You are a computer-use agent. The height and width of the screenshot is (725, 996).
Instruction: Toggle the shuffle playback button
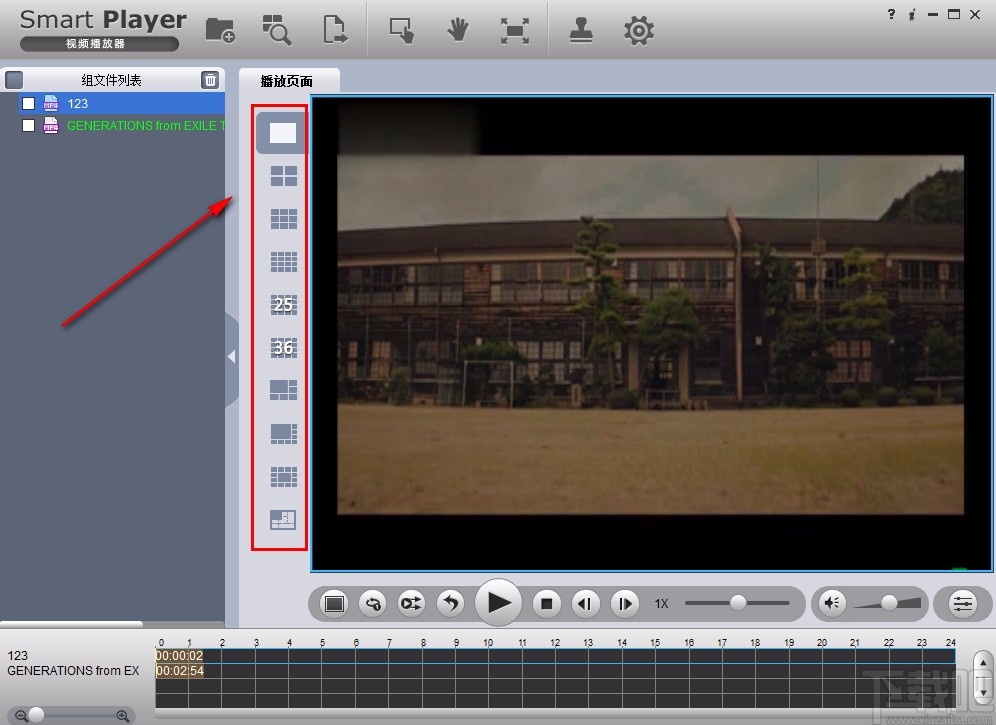pyautogui.click(x=411, y=603)
